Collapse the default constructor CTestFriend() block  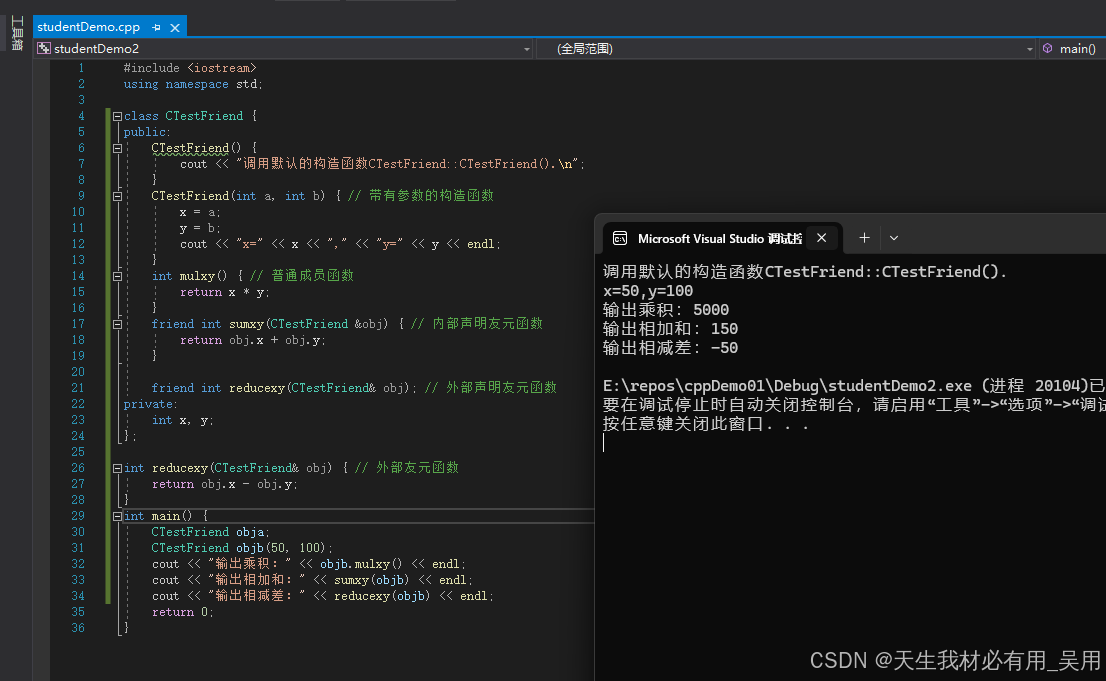(117, 148)
